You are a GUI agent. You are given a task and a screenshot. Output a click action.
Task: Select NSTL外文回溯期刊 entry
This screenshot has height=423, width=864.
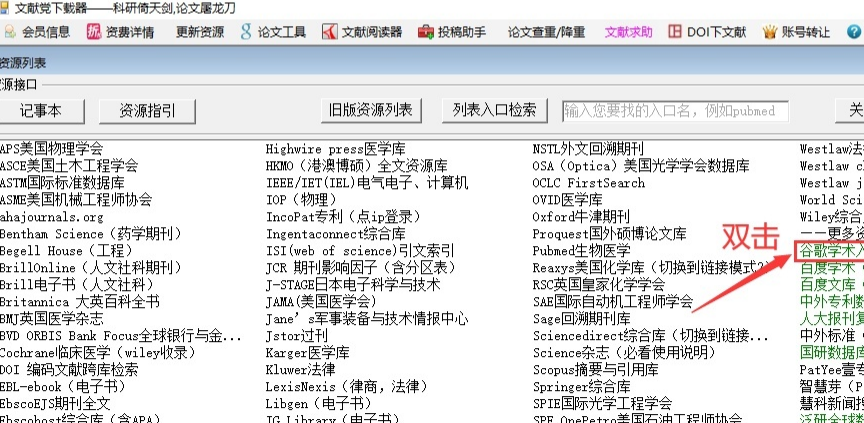point(588,149)
